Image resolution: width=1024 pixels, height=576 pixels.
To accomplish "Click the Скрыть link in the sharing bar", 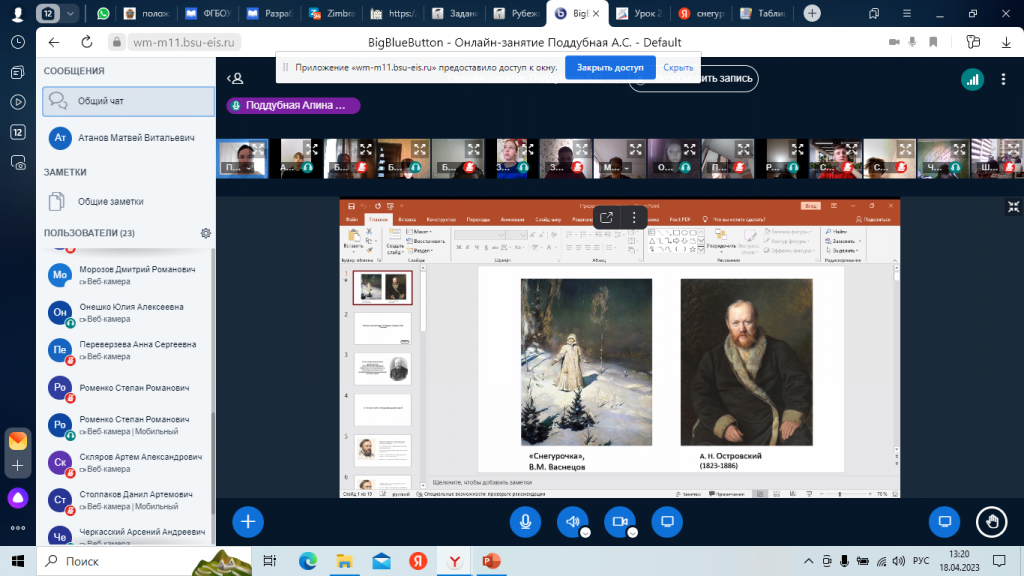I will click(678, 67).
